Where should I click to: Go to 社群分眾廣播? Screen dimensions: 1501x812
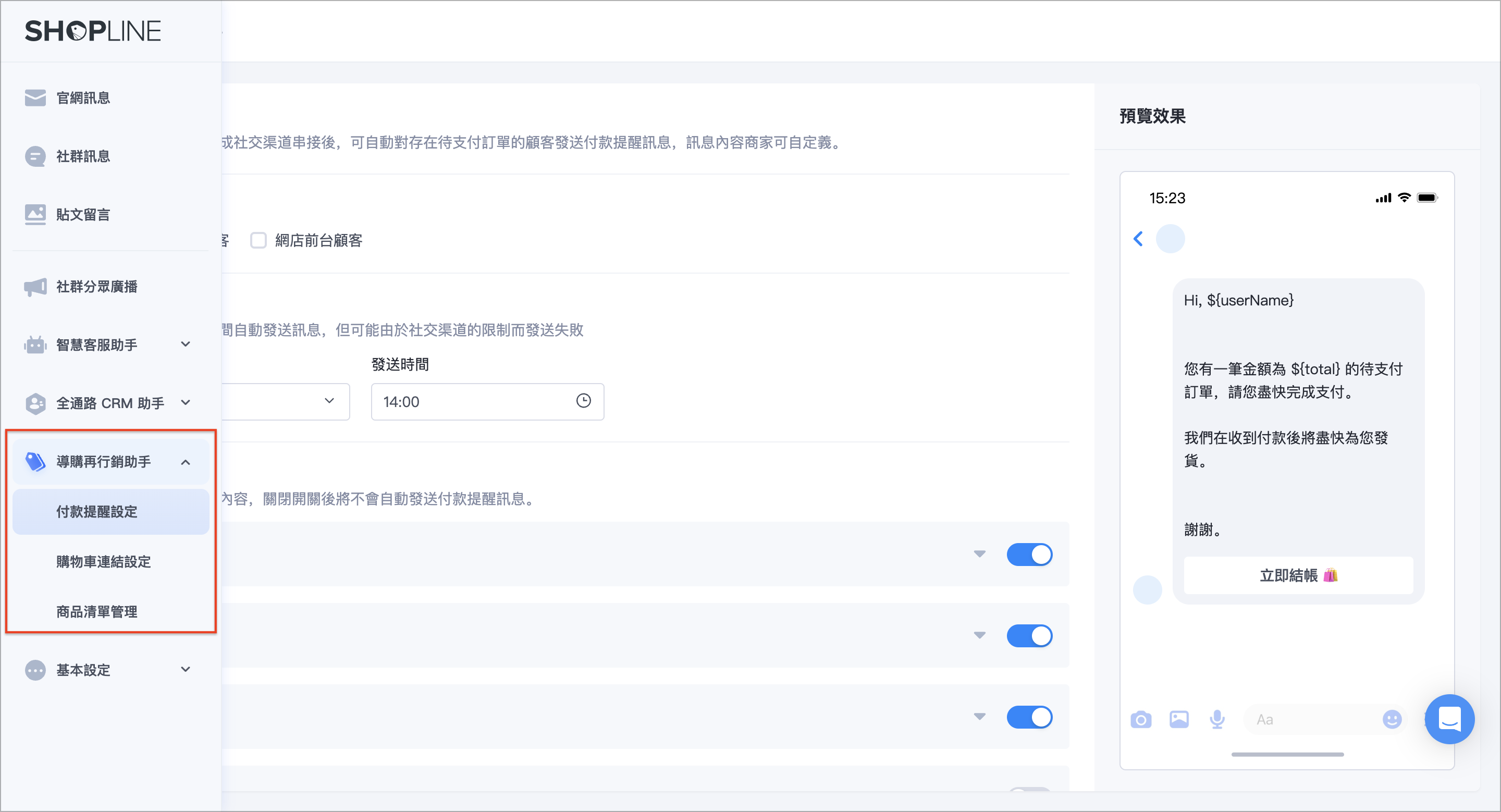pos(110,287)
